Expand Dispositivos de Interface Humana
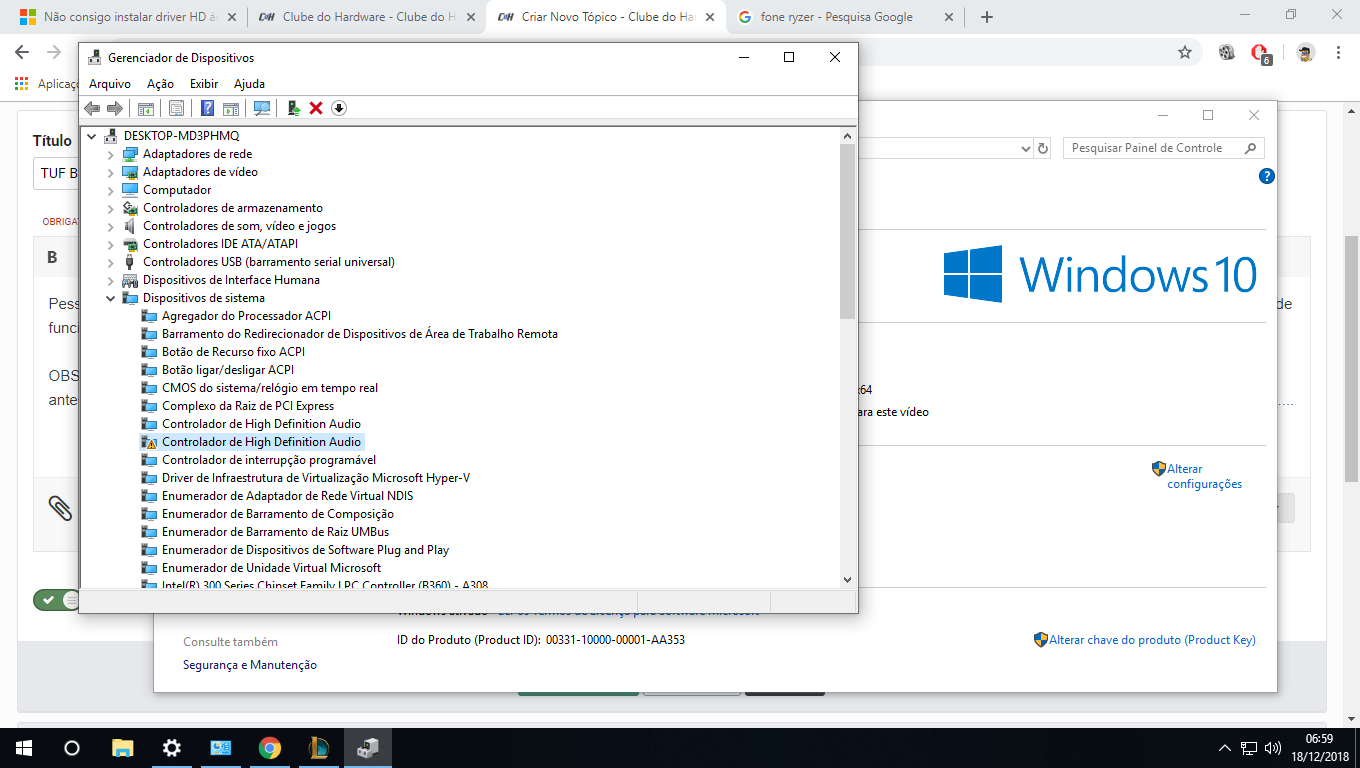 (110, 280)
